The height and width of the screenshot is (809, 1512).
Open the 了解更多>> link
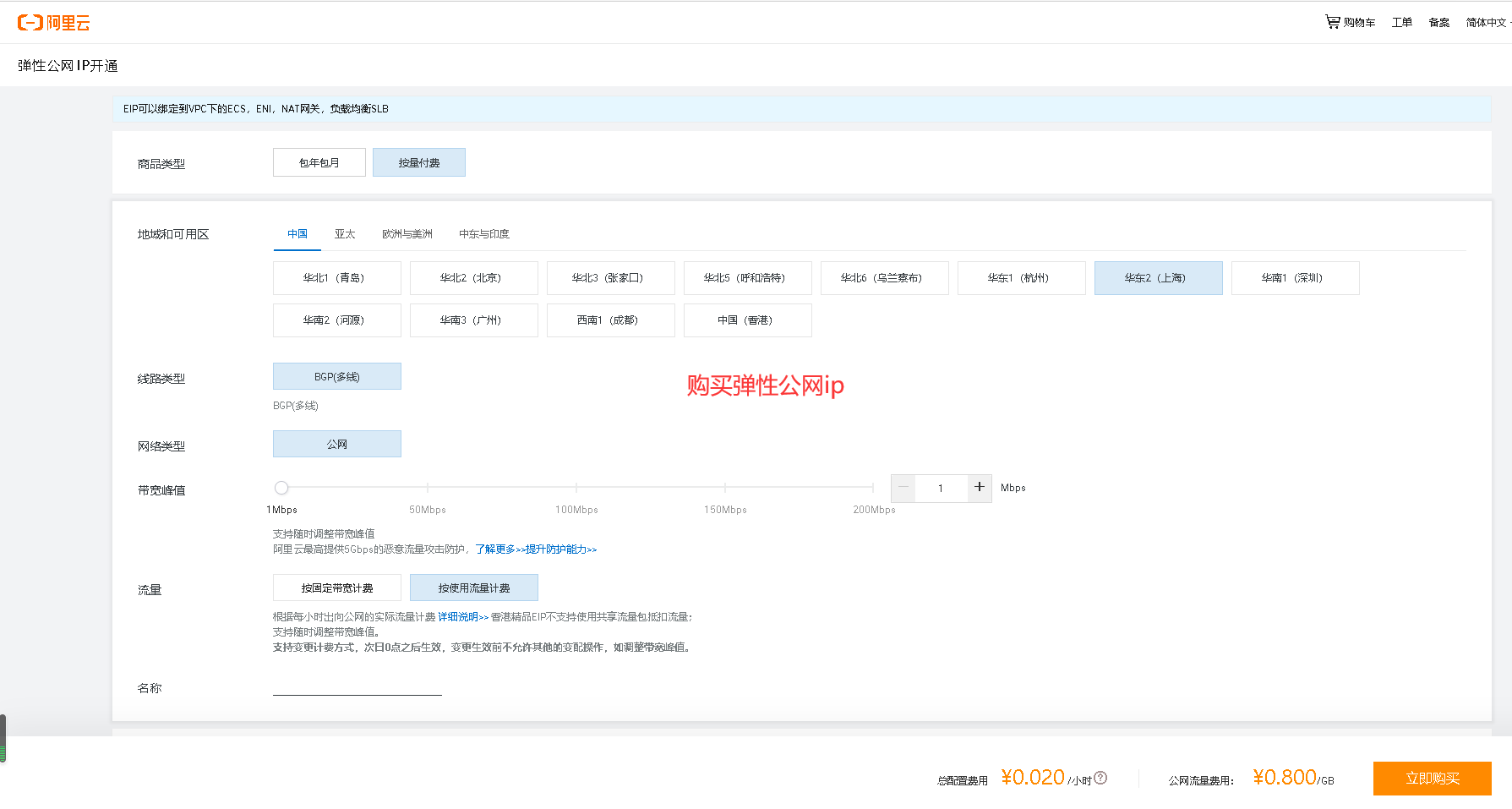499,549
